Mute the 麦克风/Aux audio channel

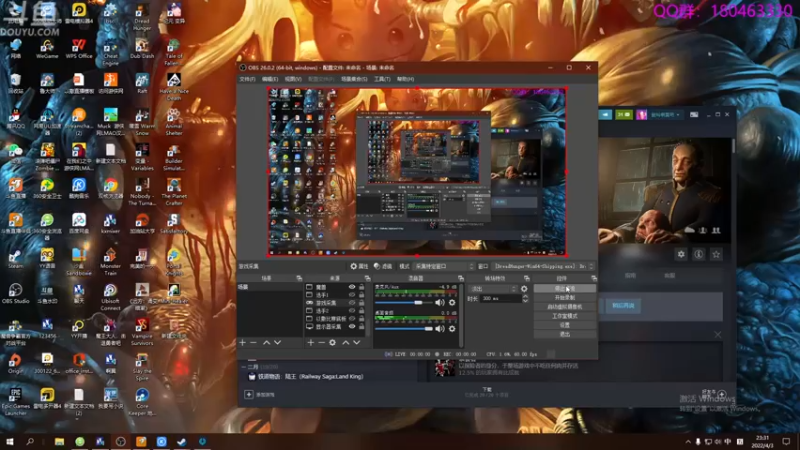(439, 303)
